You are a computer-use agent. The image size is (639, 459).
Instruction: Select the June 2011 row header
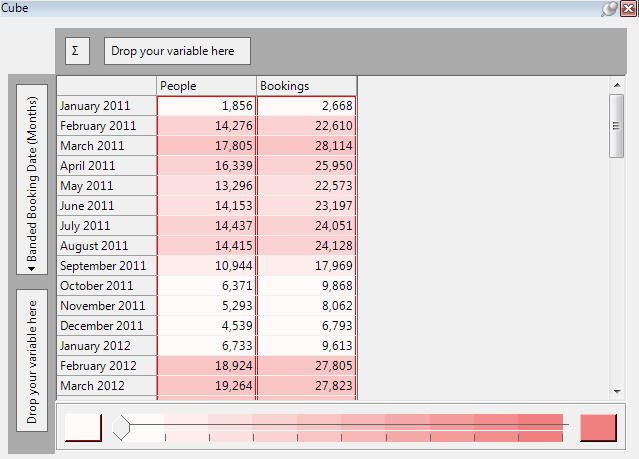(107, 206)
